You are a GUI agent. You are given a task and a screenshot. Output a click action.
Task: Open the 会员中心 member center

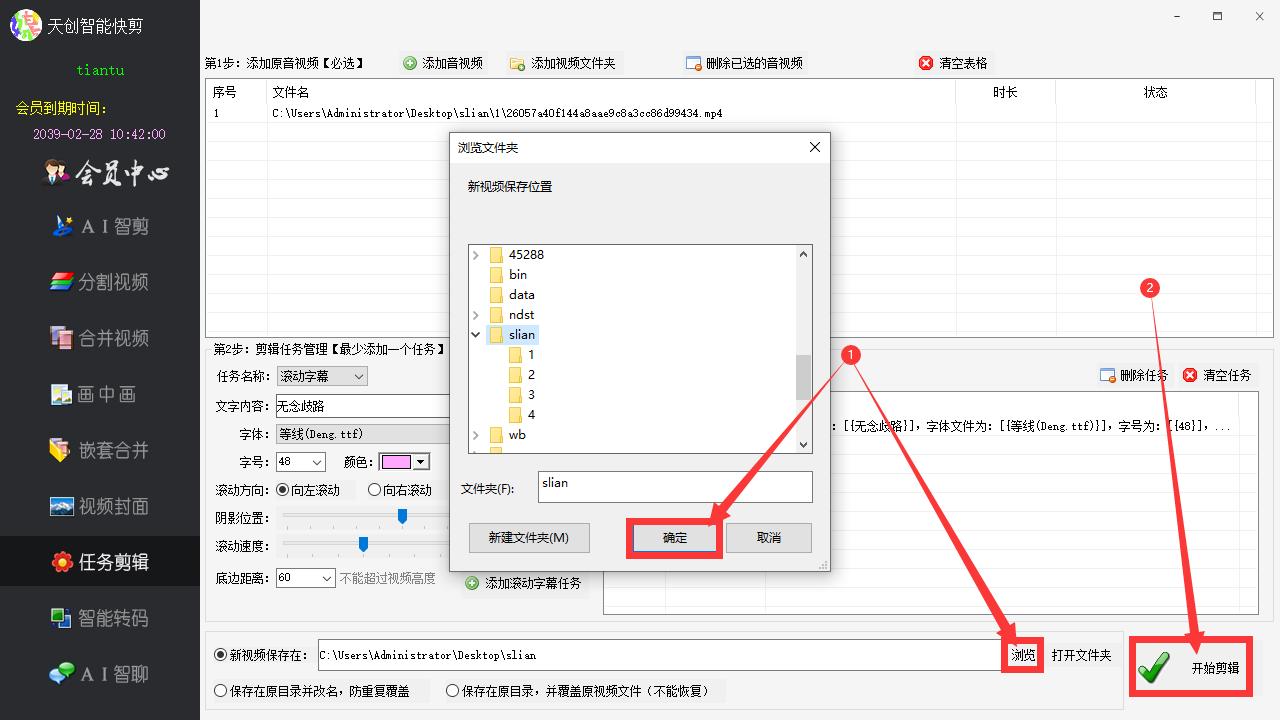click(106, 174)
